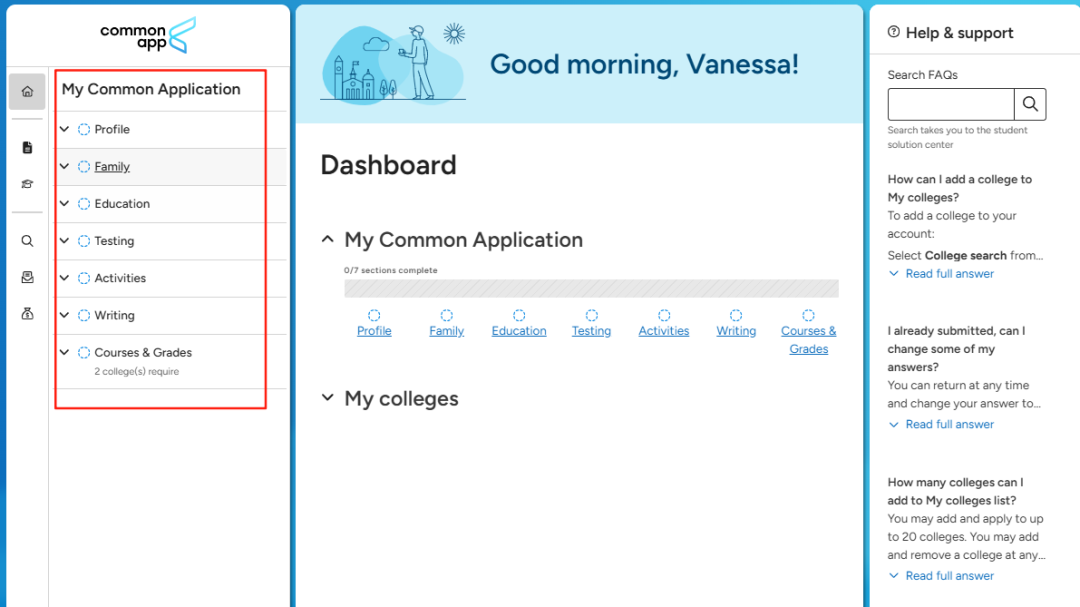Click the Search FAQs magnifier button
The width and height of the screenshot is (1080, 607).
pos(1030,104)
